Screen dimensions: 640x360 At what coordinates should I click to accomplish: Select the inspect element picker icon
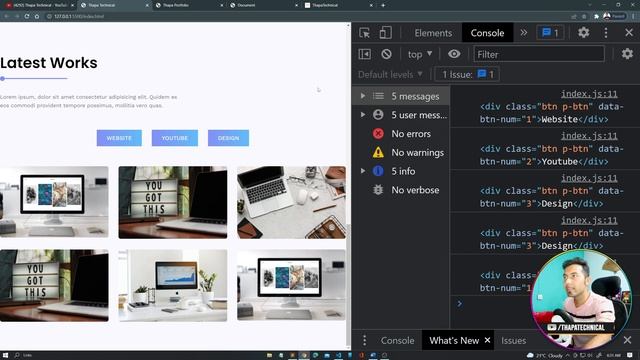pos(364,33)
